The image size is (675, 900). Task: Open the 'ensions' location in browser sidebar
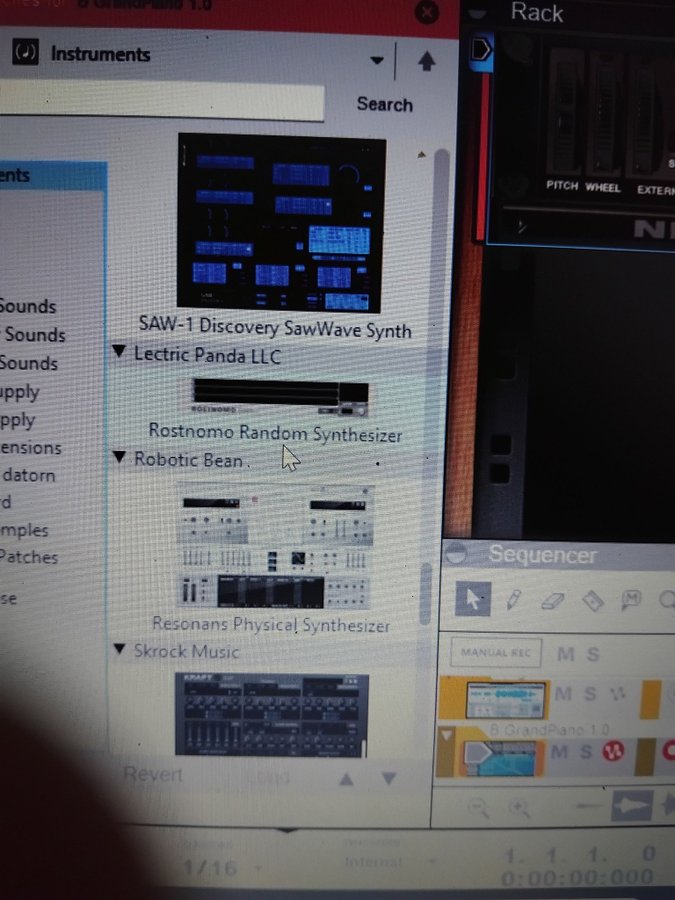[30, 447]
